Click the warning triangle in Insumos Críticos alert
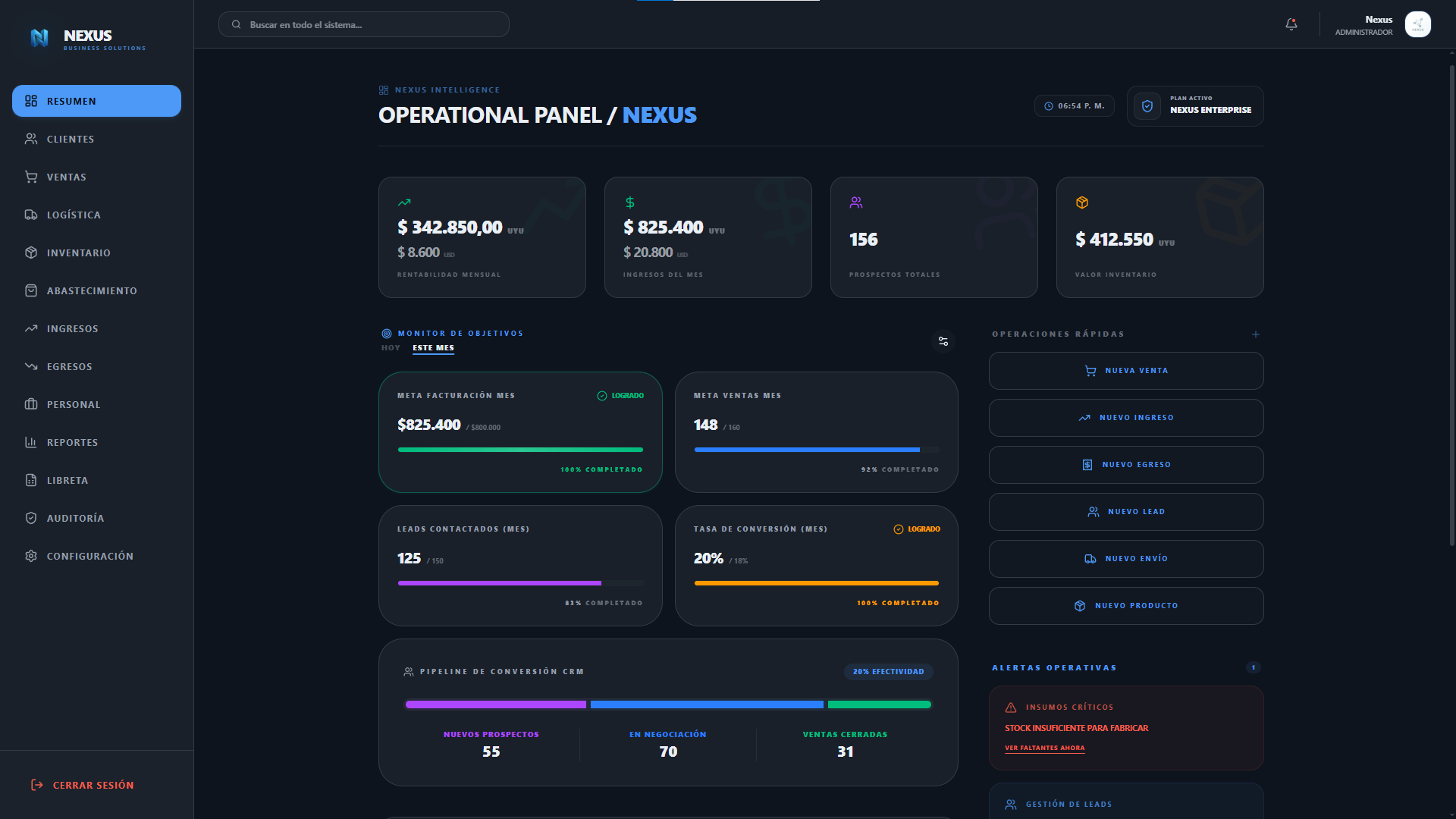Screen dimensions: 1456x819 point(1011,708)
